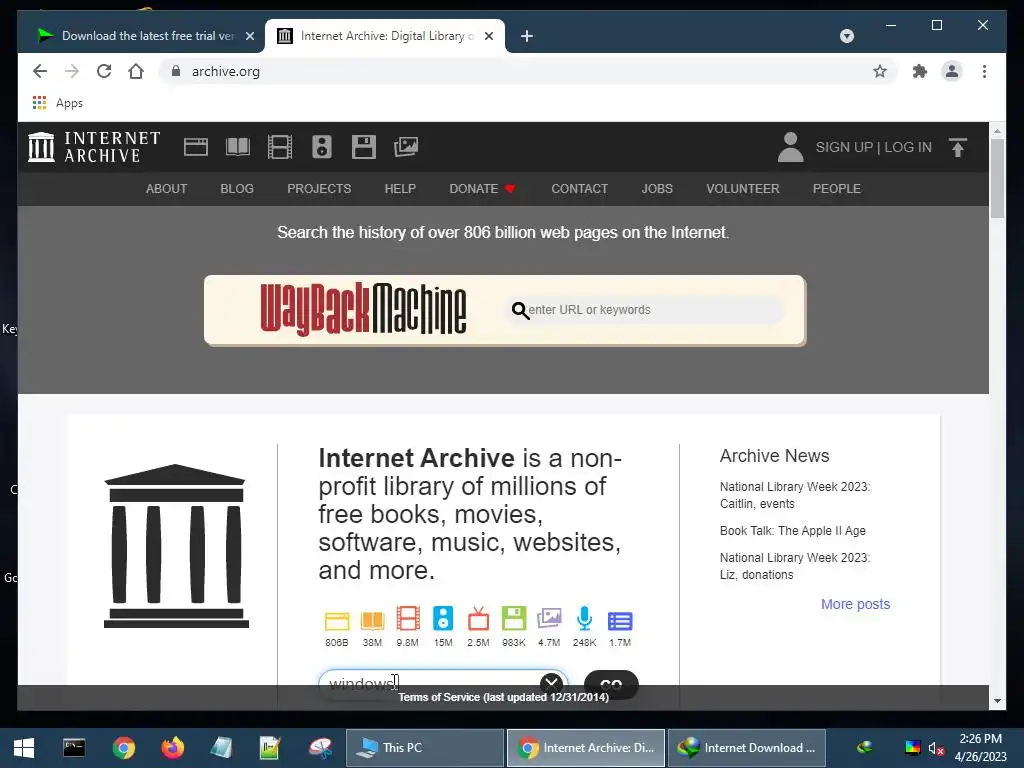The width and height of the screenshot is (1024, 768).
Task: Clear the windows search box with X
Action: 551,683
